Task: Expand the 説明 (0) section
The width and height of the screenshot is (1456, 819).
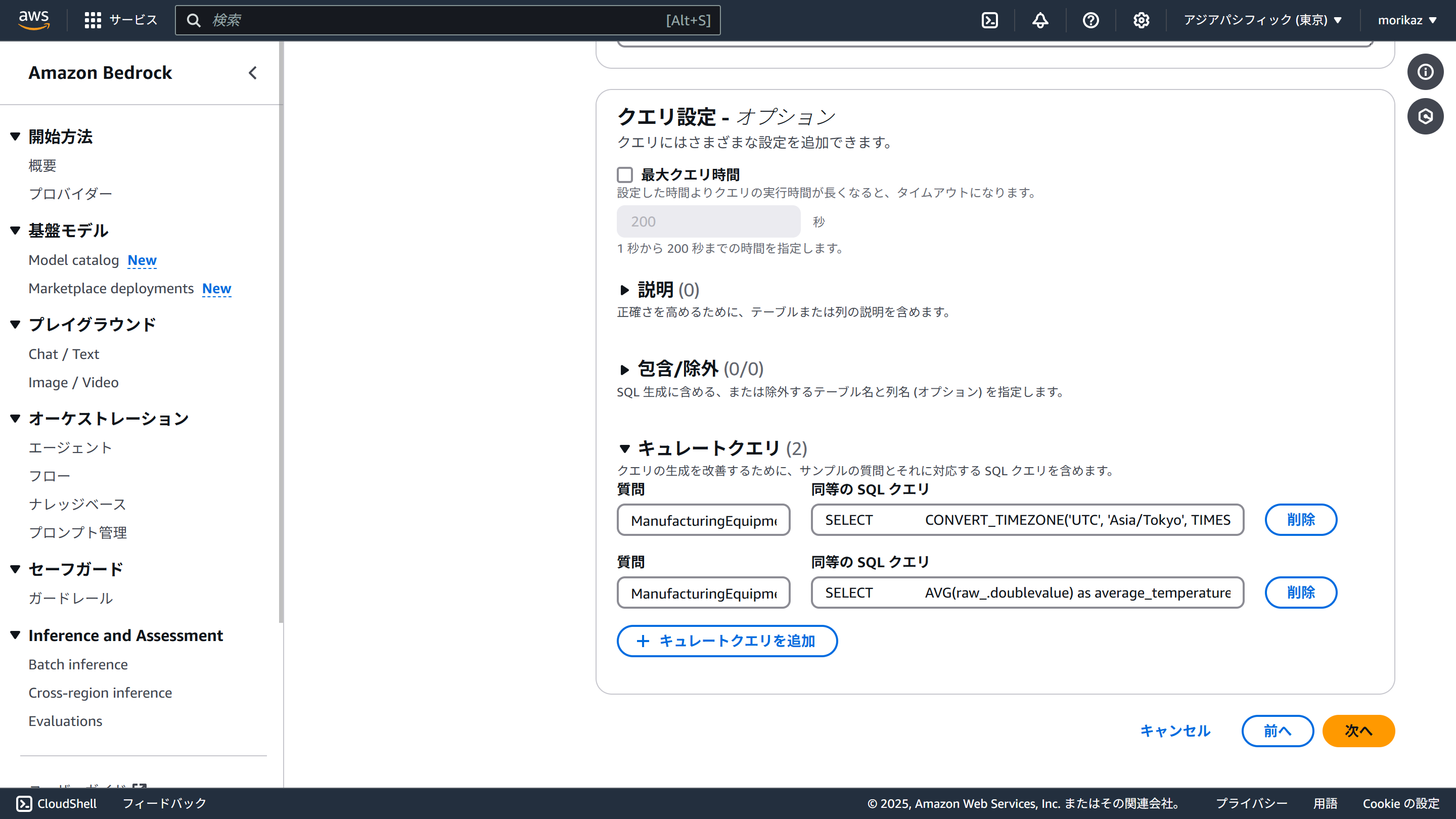Action: tap(624, 290)
